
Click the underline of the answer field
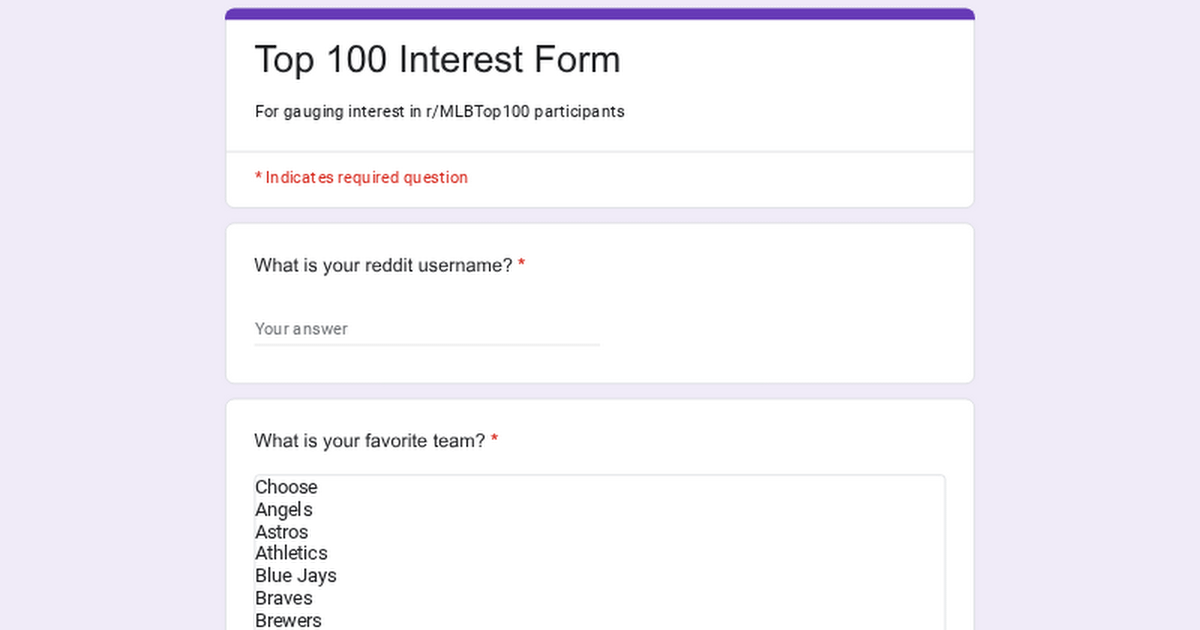tap(427, 345)
